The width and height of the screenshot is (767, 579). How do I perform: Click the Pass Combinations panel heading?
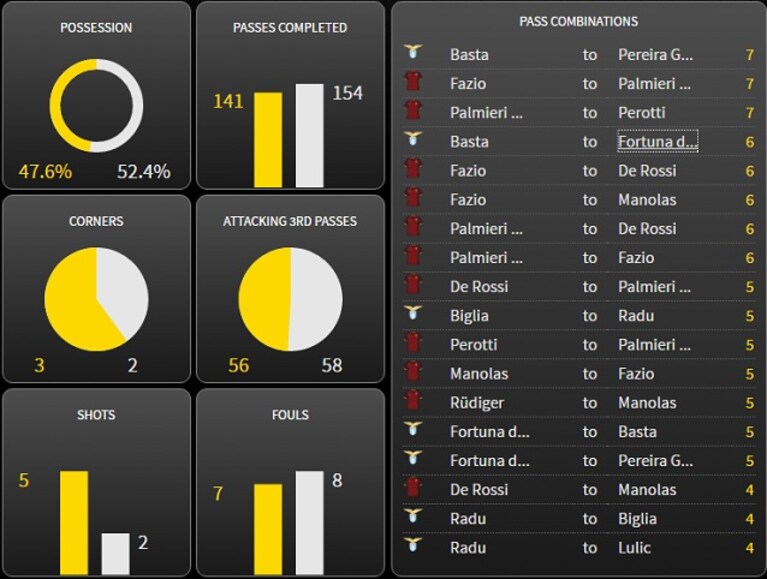(578, 22)
